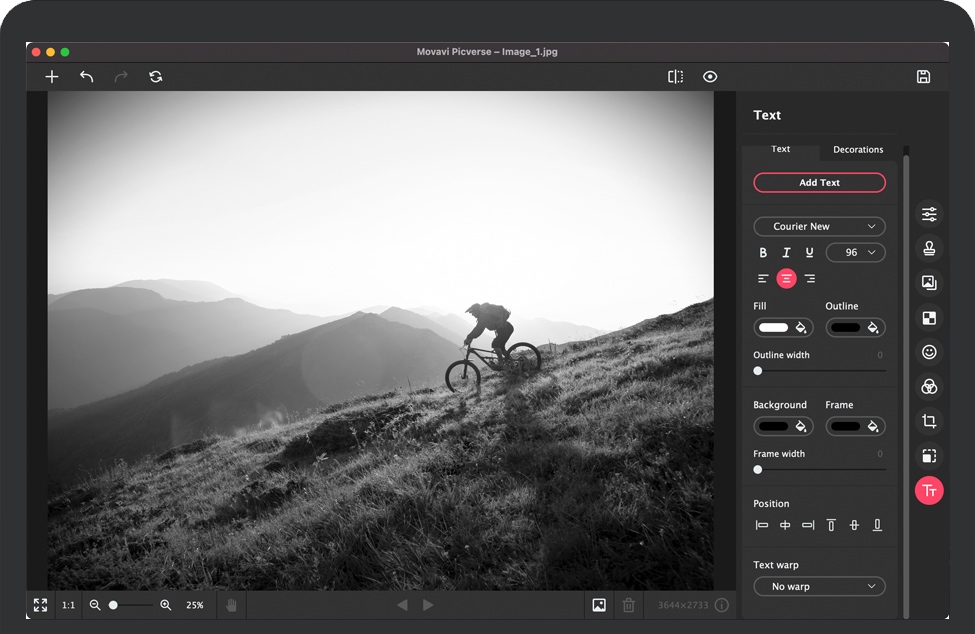Expand the font size 96 dropdown
Image resolution: width=975 pixels, height=634 pixels.
855,253
